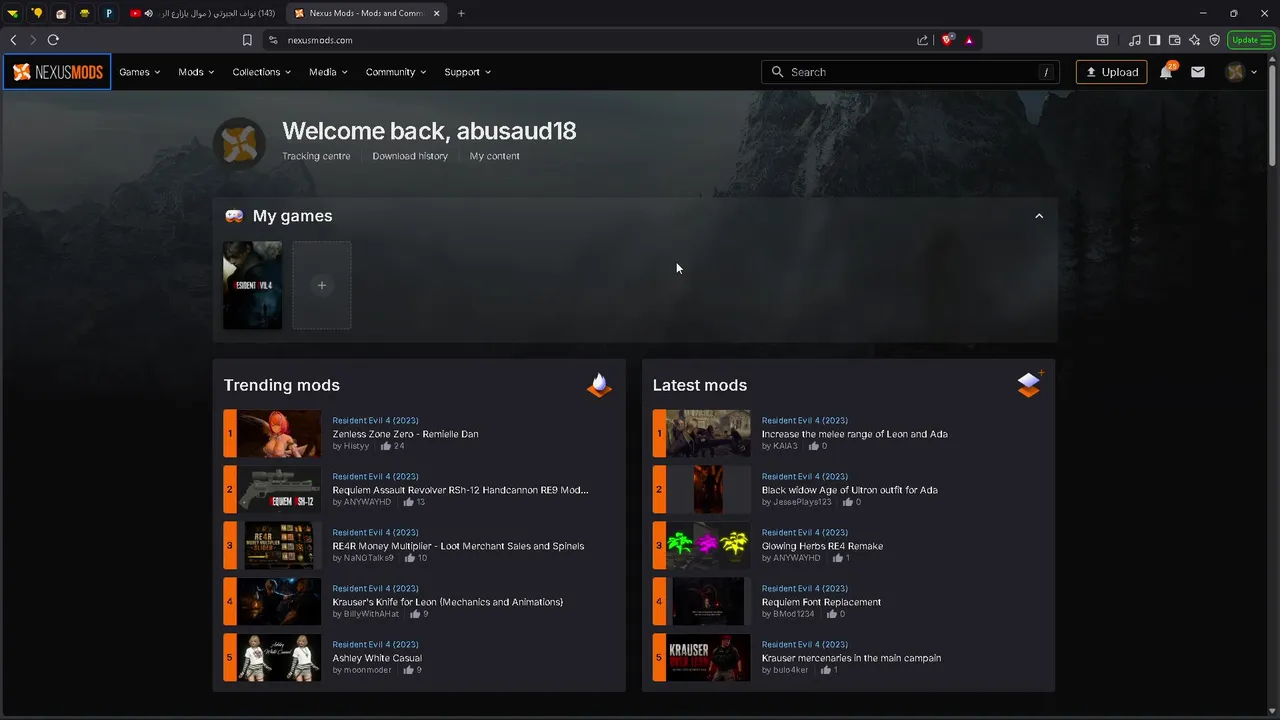Viewport: 1280px width, 720px height.
Task: Open RE4R Money Multiplier mod link
Action: tap(458, 546)
